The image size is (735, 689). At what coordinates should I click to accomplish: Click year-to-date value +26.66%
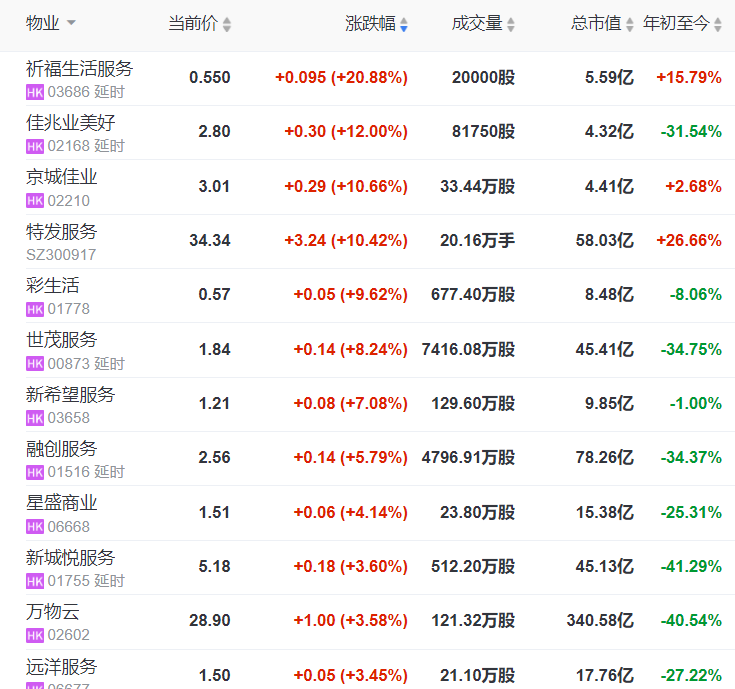(x=689, y=240)
